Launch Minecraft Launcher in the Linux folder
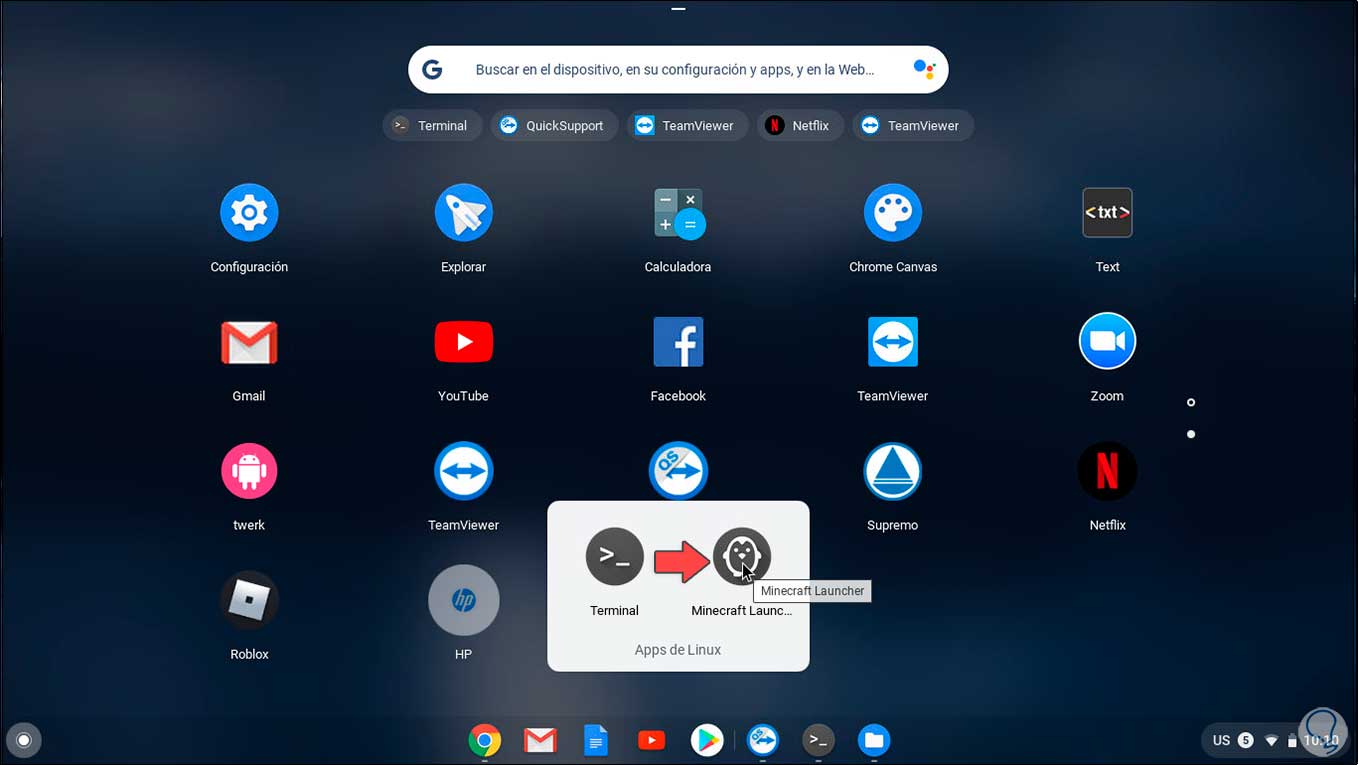 [742, 557]
